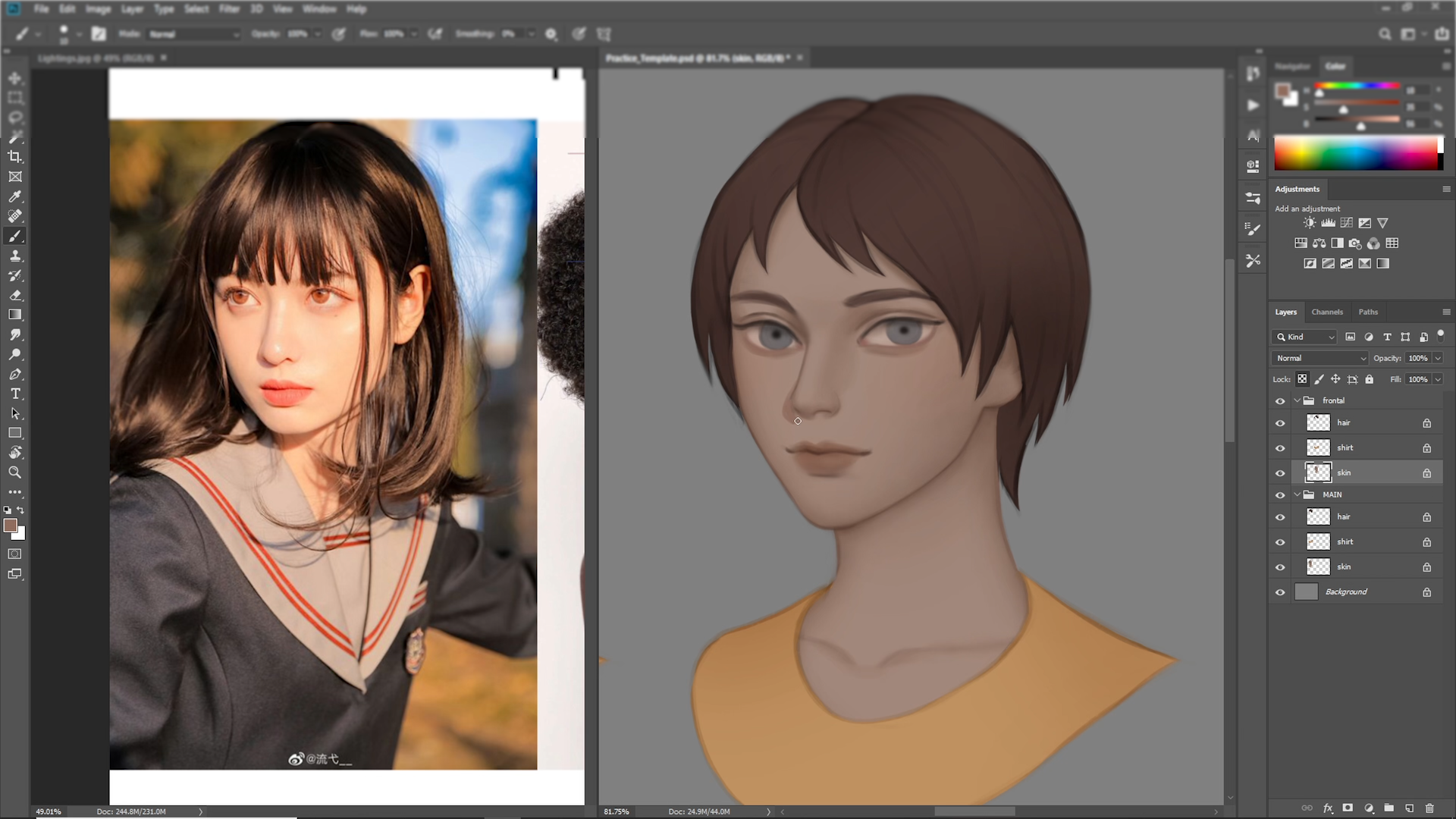Select the Hand tool
This screenshot has width=1456, height=819.
[x=14, y=453]
